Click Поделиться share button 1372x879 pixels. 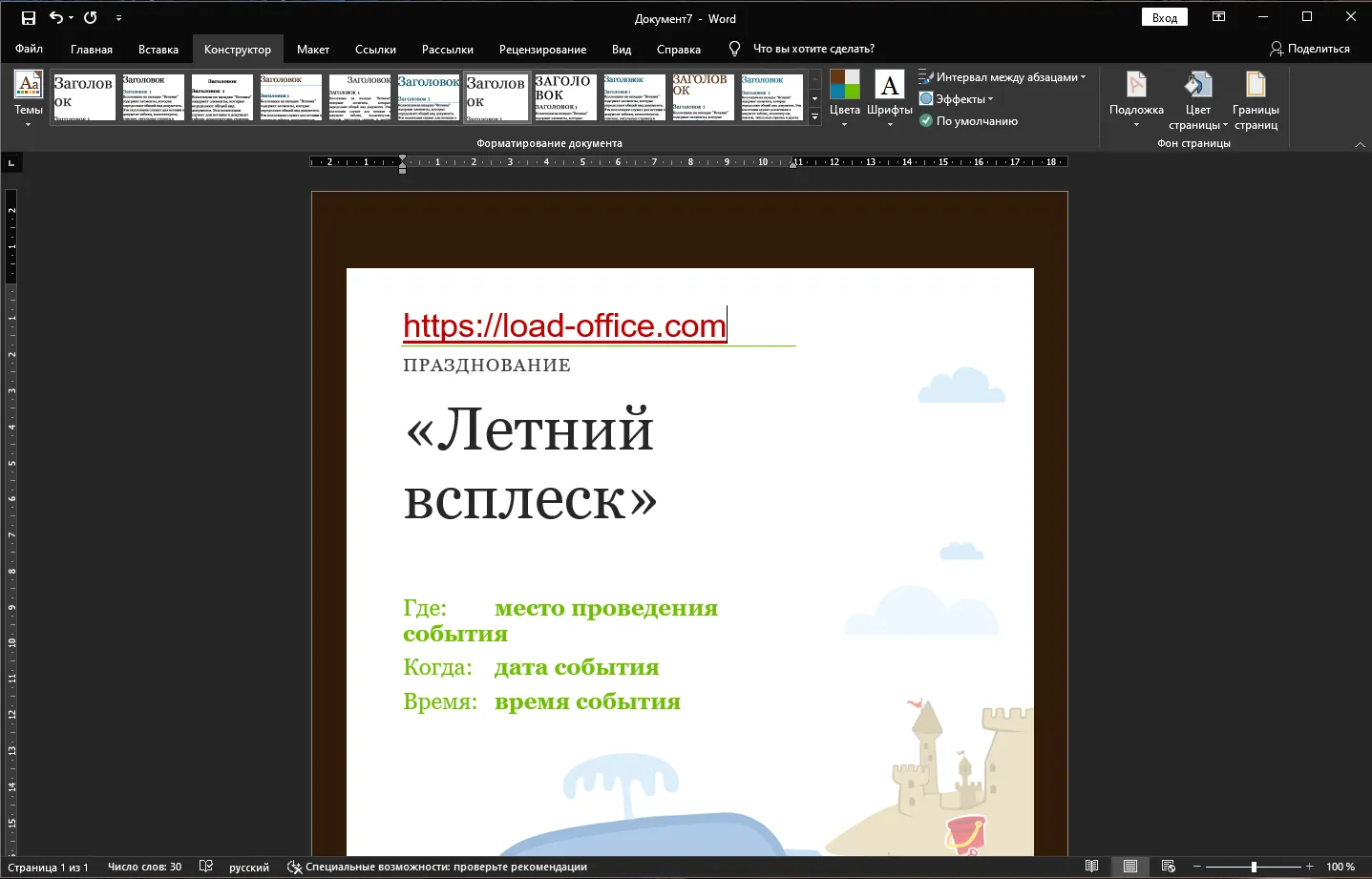pyautogui.click(x=1310, y=49)
